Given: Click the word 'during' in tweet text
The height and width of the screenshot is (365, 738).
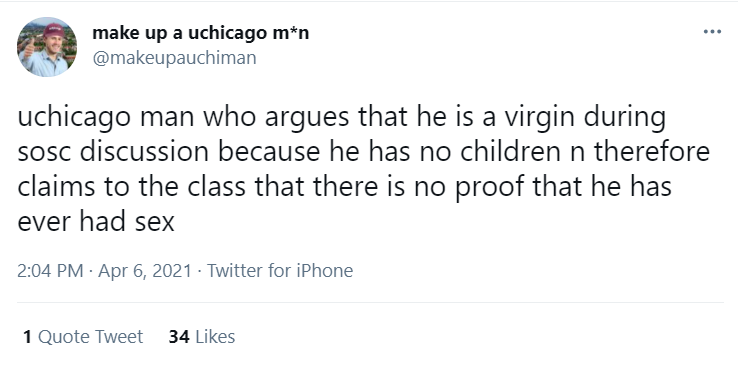Looking at the screenshot, I should tap(625, 119).
